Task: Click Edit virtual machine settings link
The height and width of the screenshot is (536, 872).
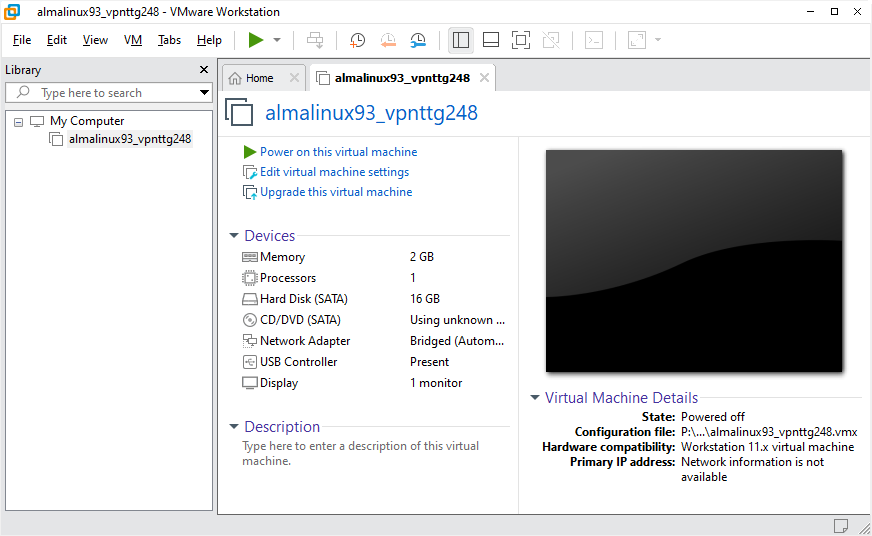Action: pos(334,172)
